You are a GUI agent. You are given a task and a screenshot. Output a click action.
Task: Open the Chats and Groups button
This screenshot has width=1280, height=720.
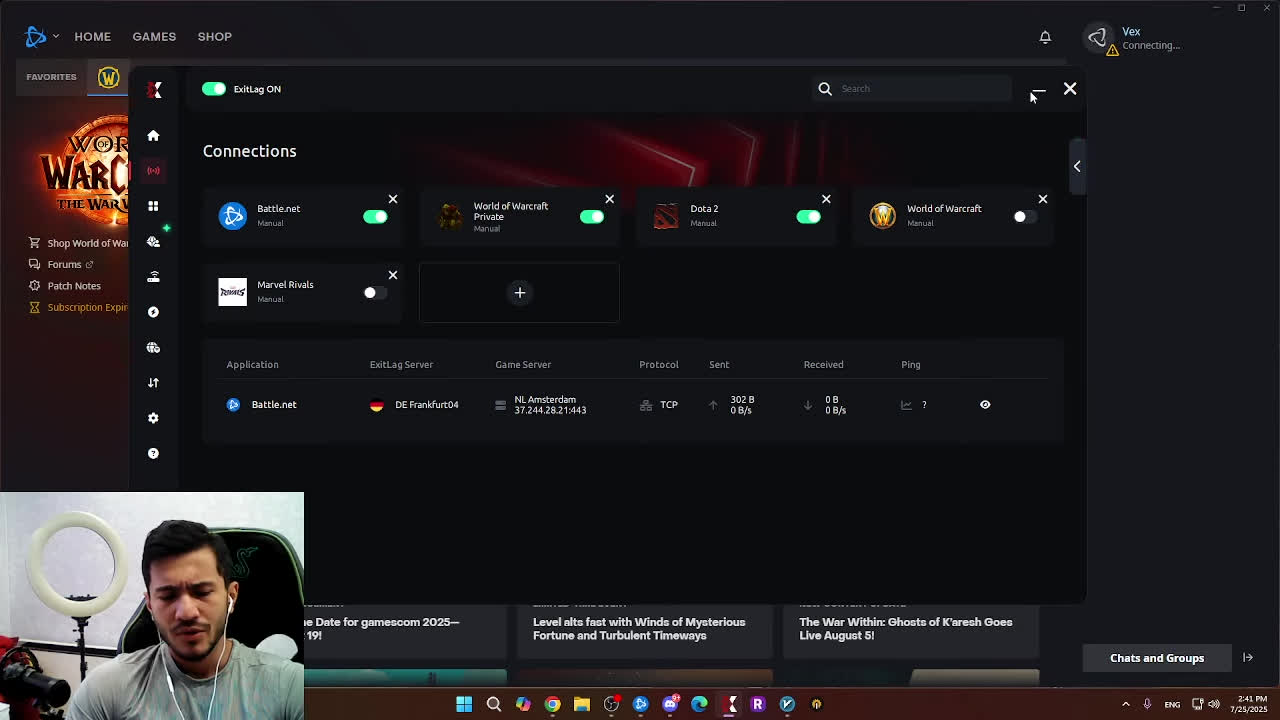(x=1157, y=658)
